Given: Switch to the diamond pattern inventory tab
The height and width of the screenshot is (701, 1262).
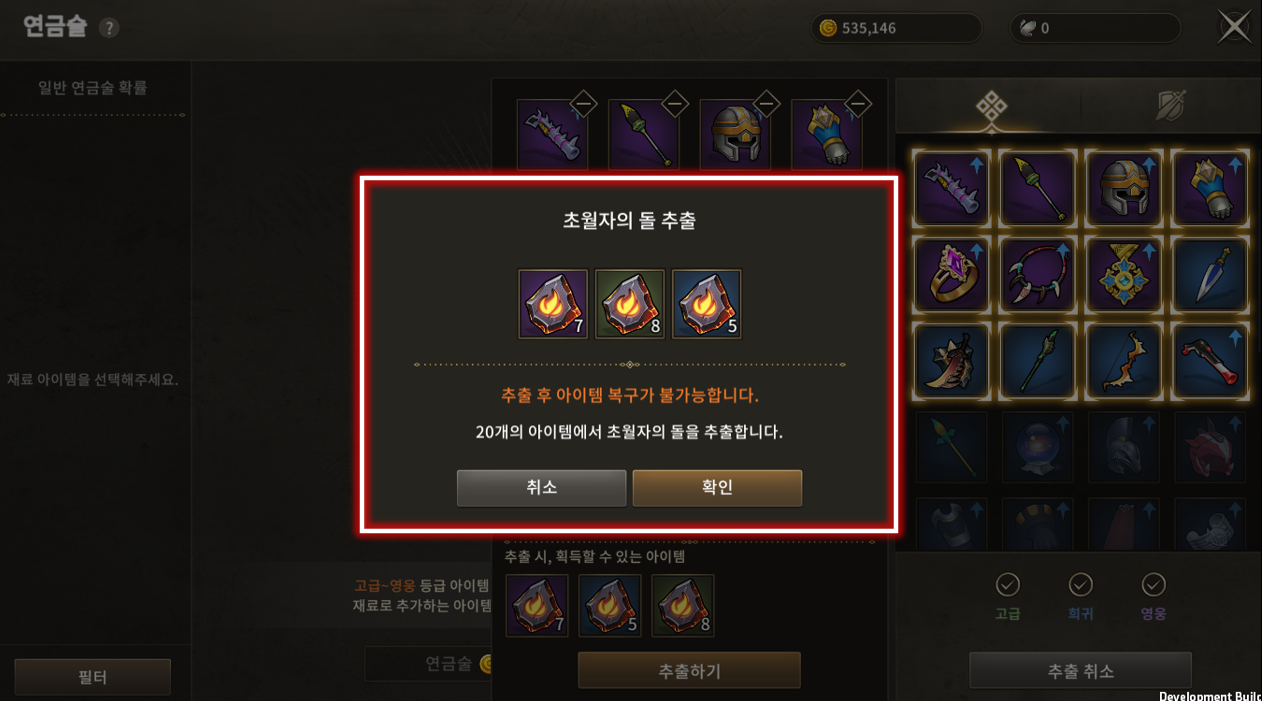Looking at the screenshot, I should (x=991, y=106).
